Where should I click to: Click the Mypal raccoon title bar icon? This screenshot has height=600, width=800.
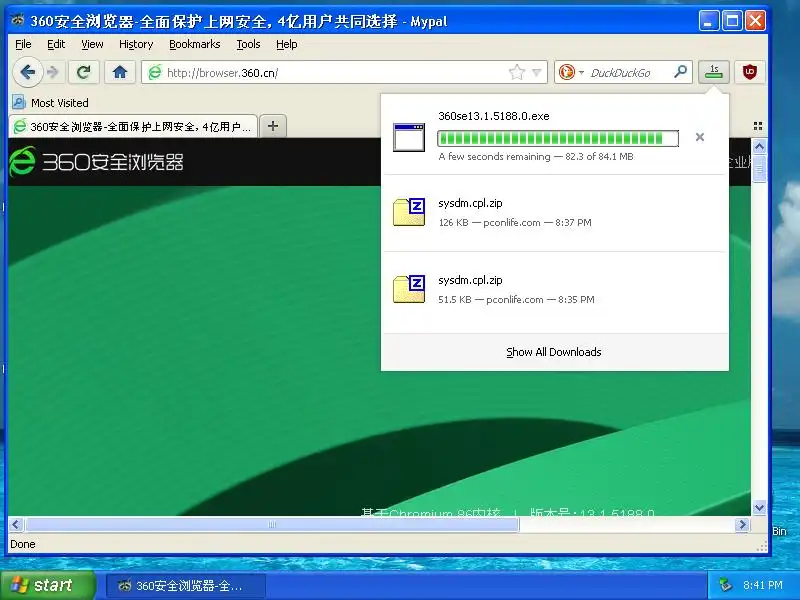pyautogui.click(x=18, y=20)
